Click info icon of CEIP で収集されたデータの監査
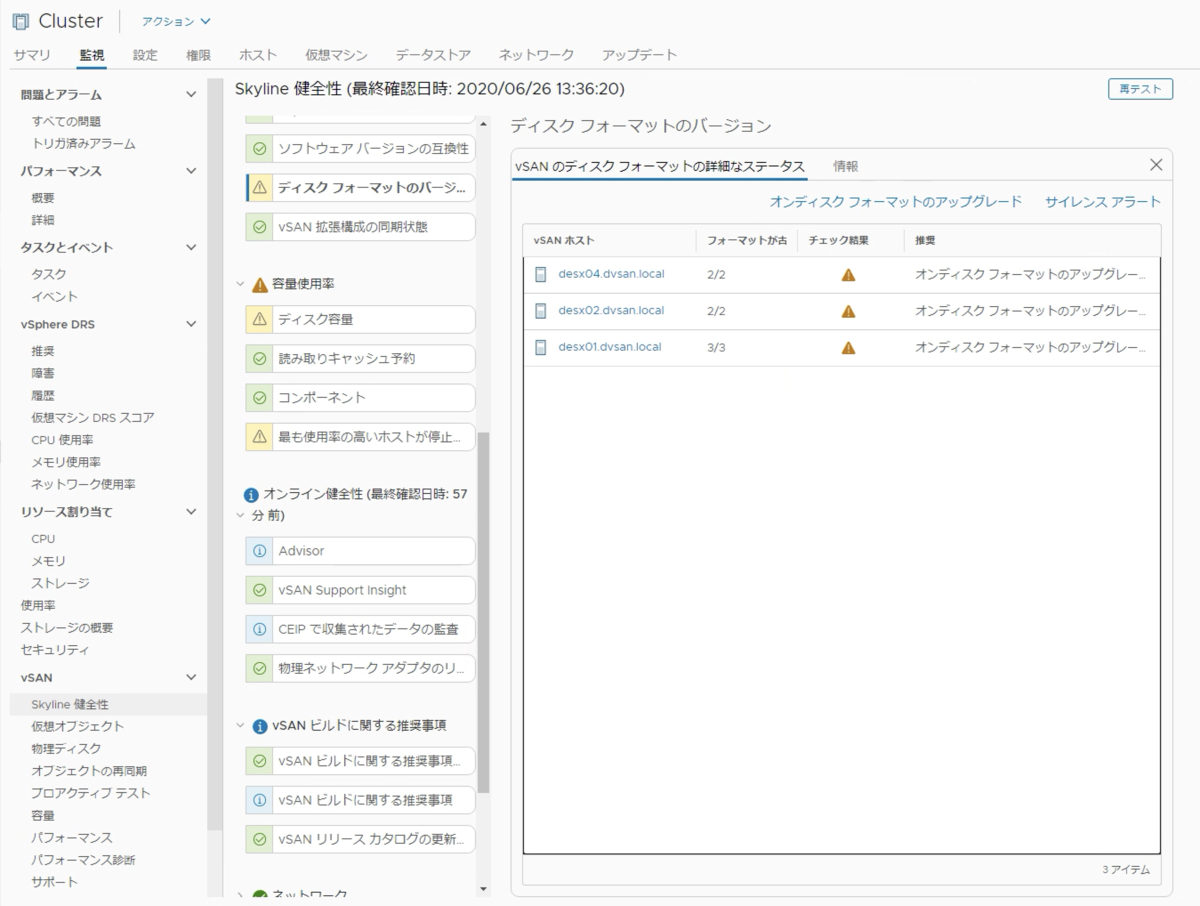This screenshot has height=906, width=1200. pos(260,629)
